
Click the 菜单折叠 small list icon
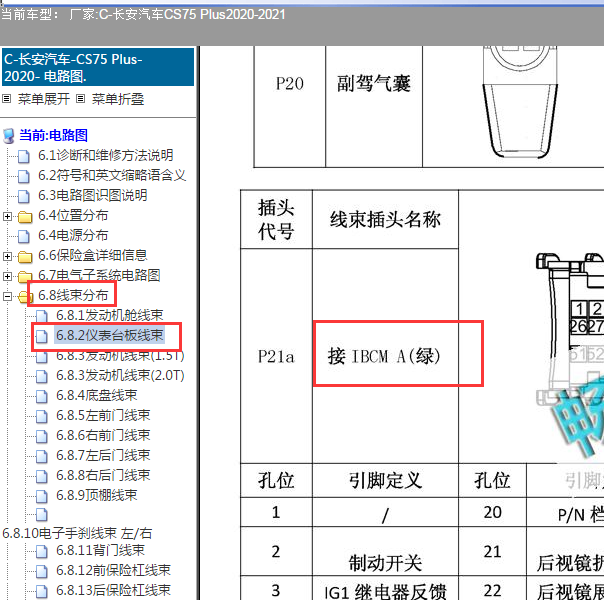(80, 99)
